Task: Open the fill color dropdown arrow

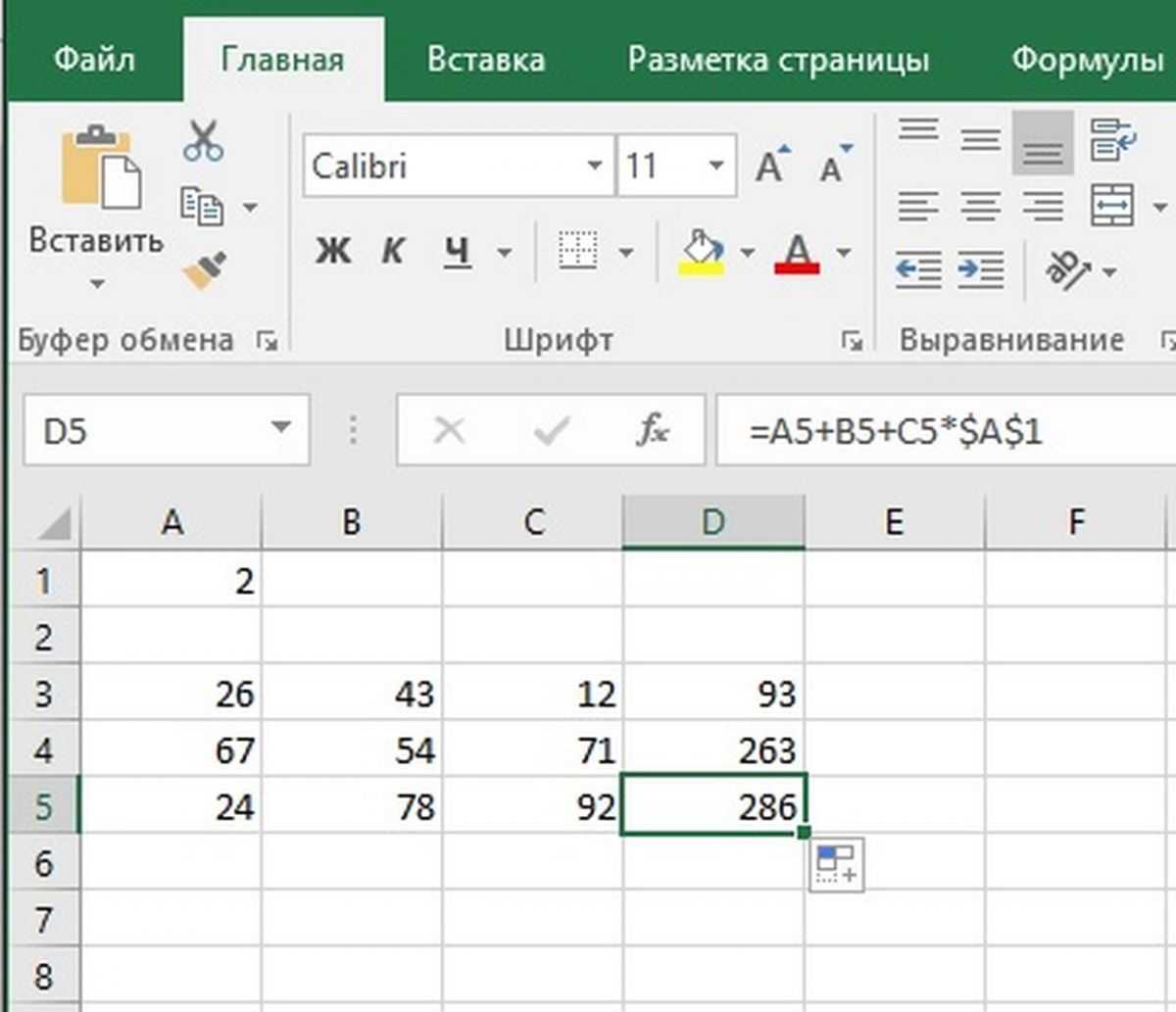Action: coord(748,253)
